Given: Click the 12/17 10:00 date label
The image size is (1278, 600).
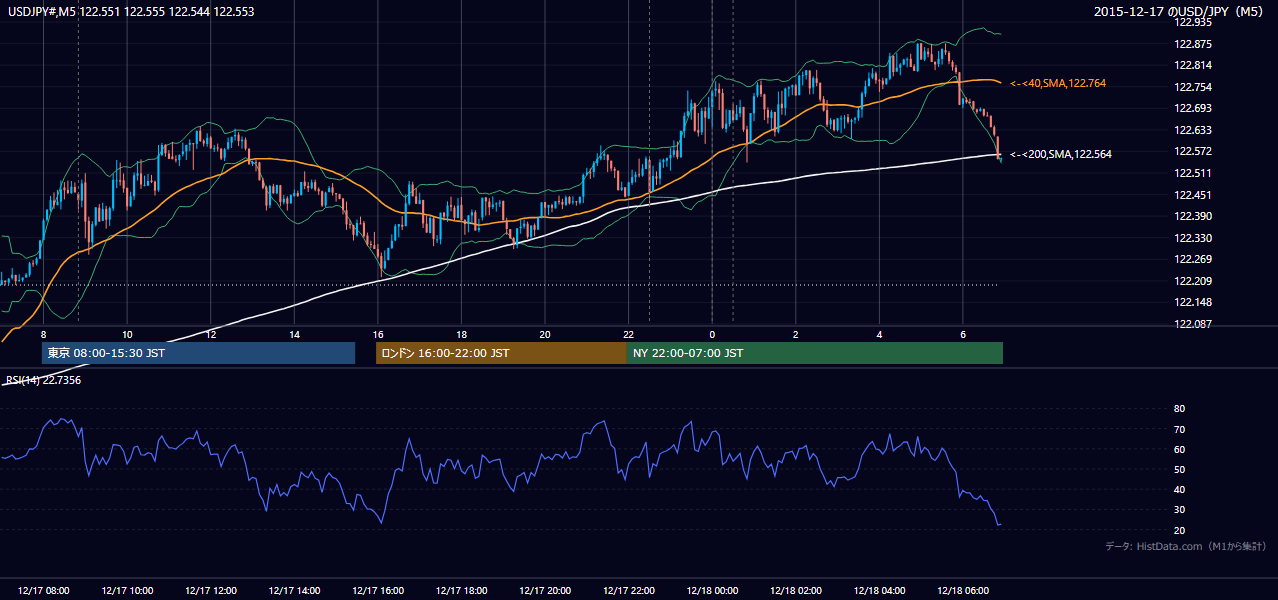Looking at the screenshot, I should (127, 591).
